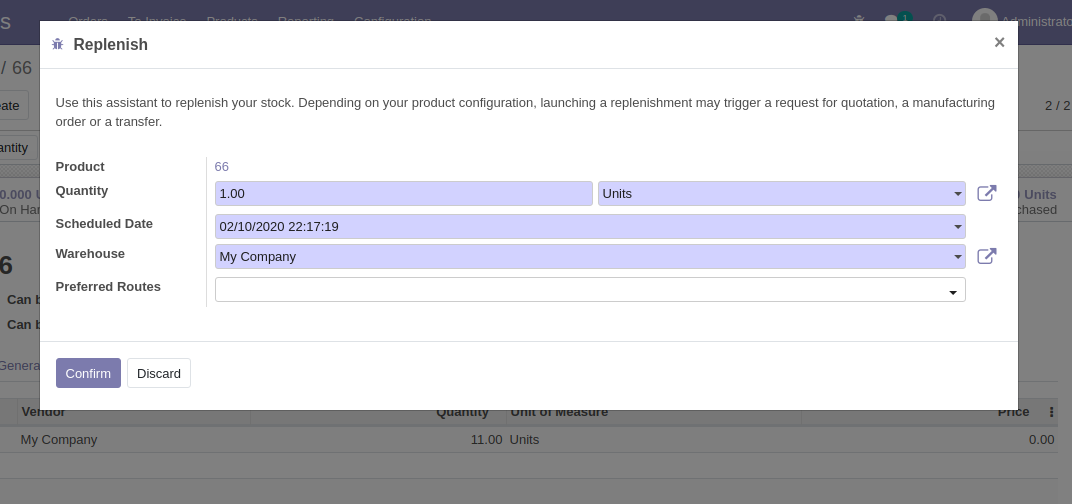
Task: Click the debug bug icon beside Replenish title
Action: [x=57, y=44]
